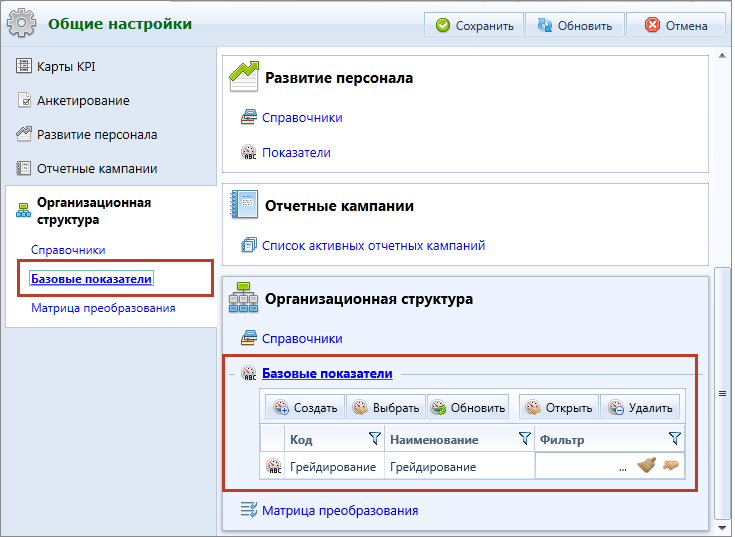
Task: Open Матрица преобразования link in the sidebar
Action: [103, 308]
